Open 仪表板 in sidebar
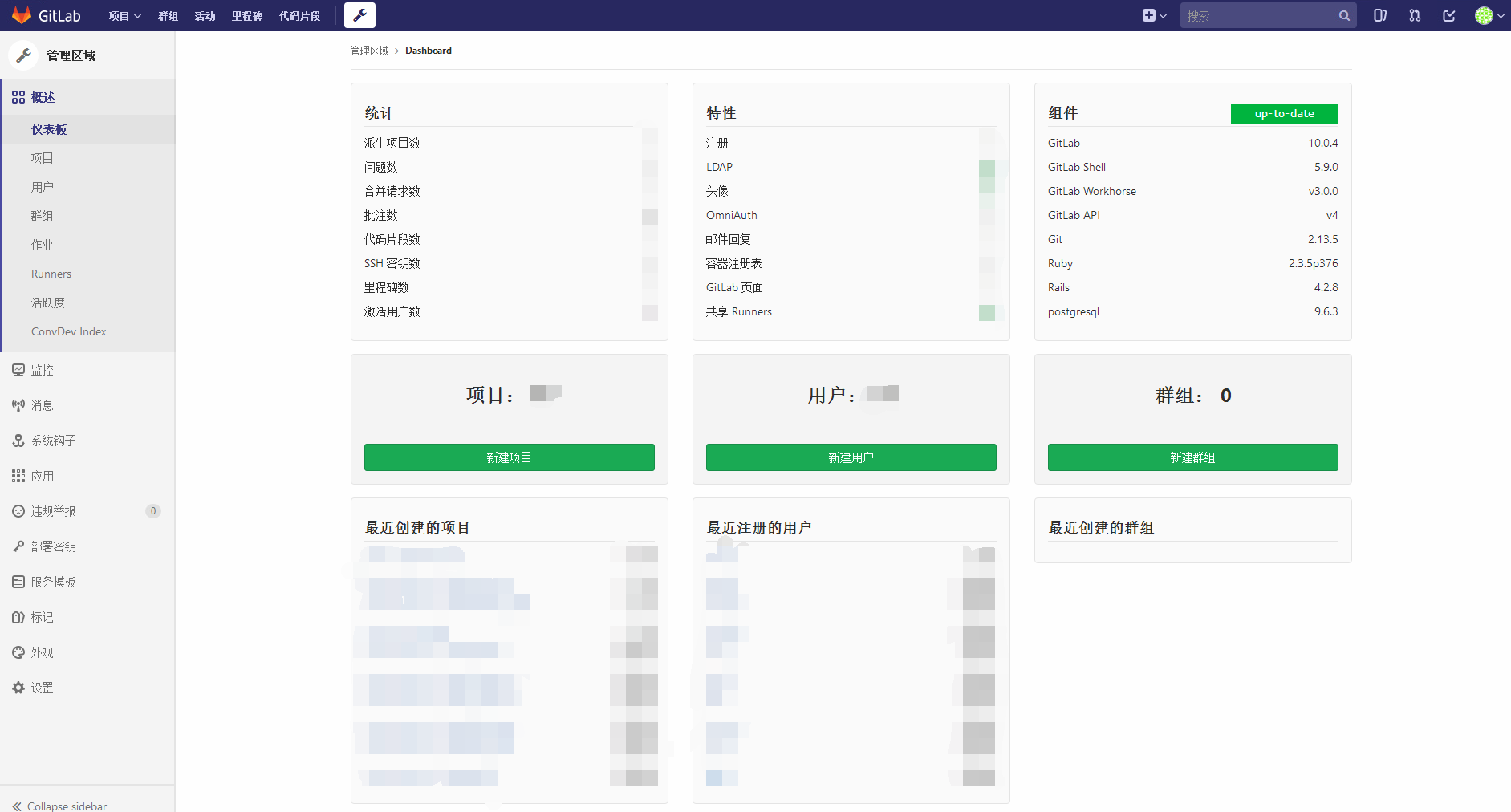Screen dimensions: 1511x812 point(49,129)
